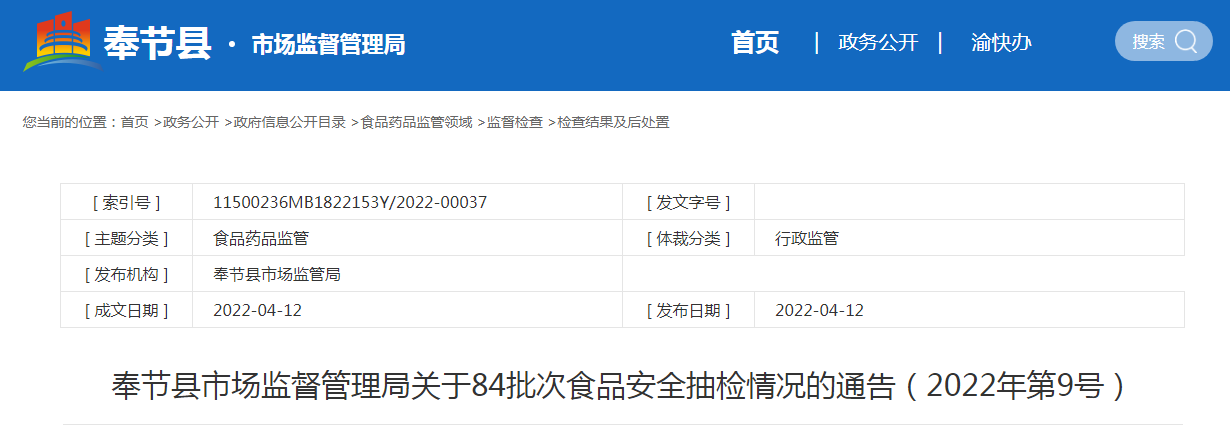
Task: Navigate to 政府信息公开目录 breadcrumb link
Action: [x=290, y=122]
